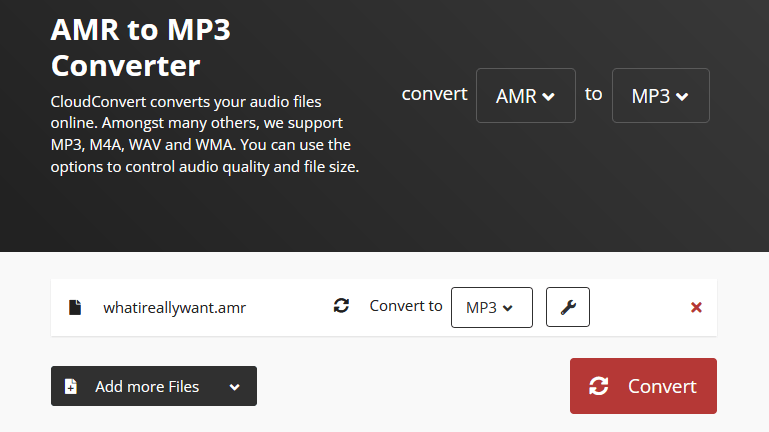Open the MP3 dropdown next to whatireallywant.amr
The width and height of the screenshot is (769, 432).
click(x=491, y=307)
